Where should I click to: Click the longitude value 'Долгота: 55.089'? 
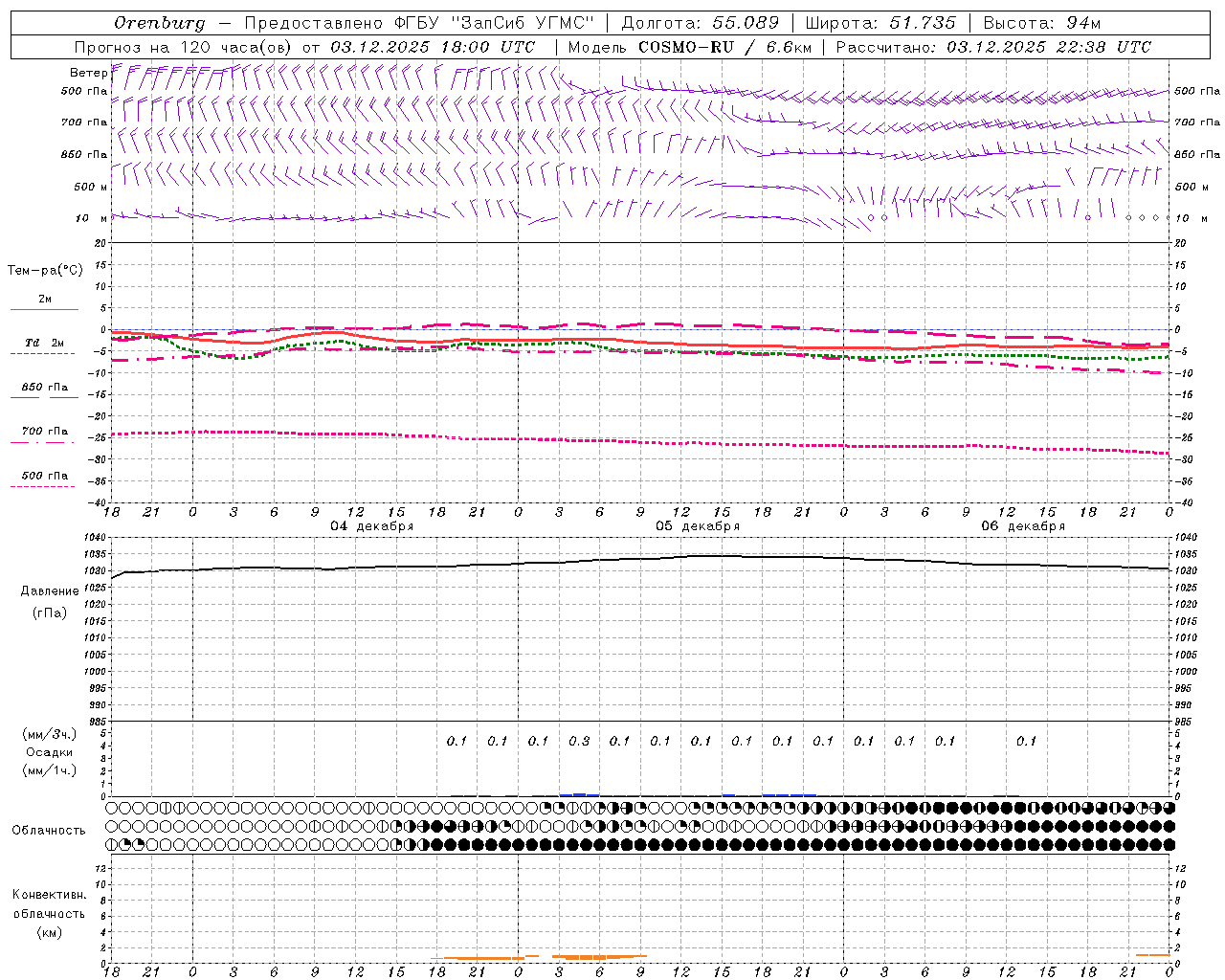(x=700, y=23)
